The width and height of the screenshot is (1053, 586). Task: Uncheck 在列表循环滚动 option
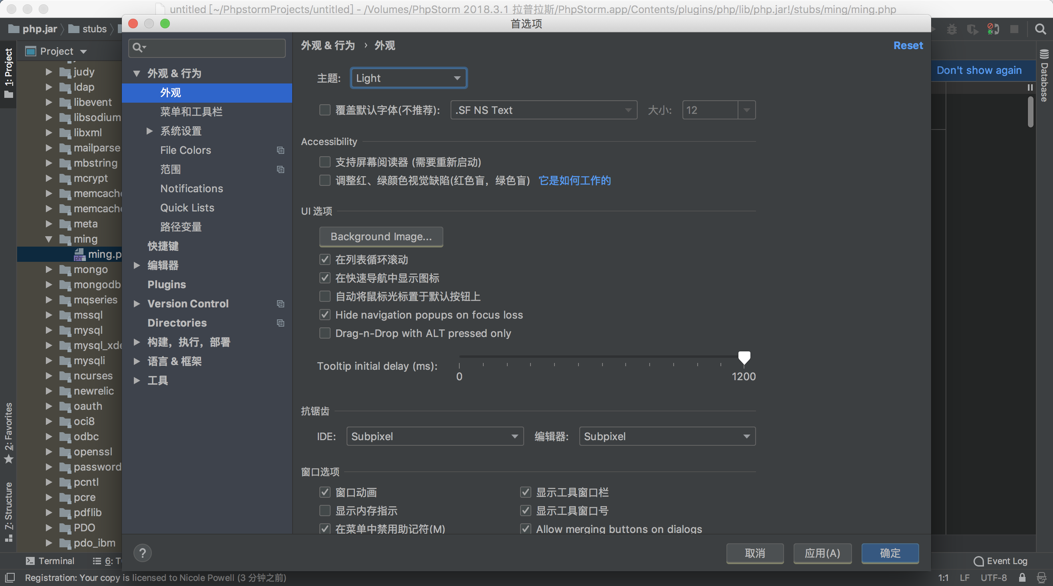(x=325, y=260)
